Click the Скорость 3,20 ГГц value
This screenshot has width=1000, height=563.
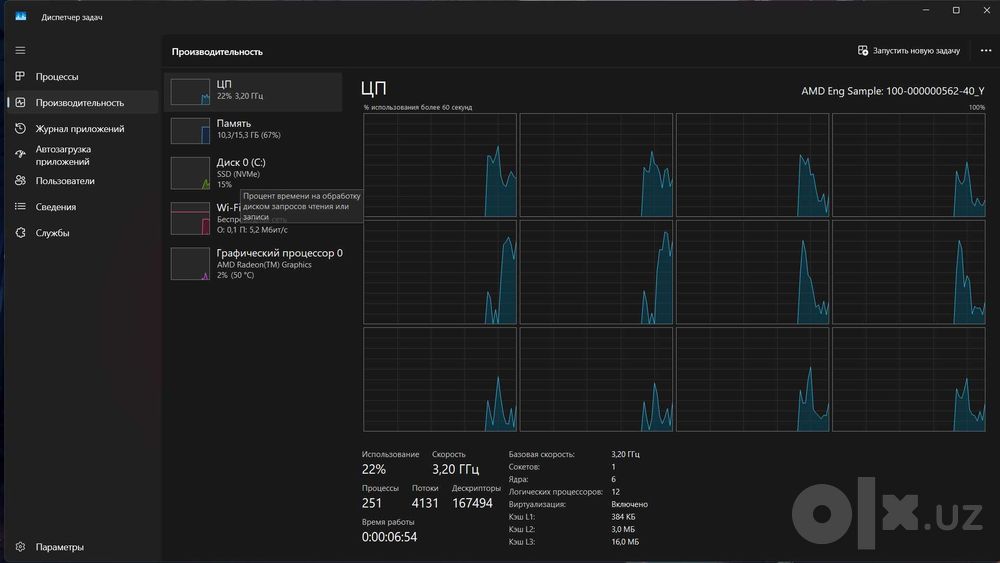455,469
